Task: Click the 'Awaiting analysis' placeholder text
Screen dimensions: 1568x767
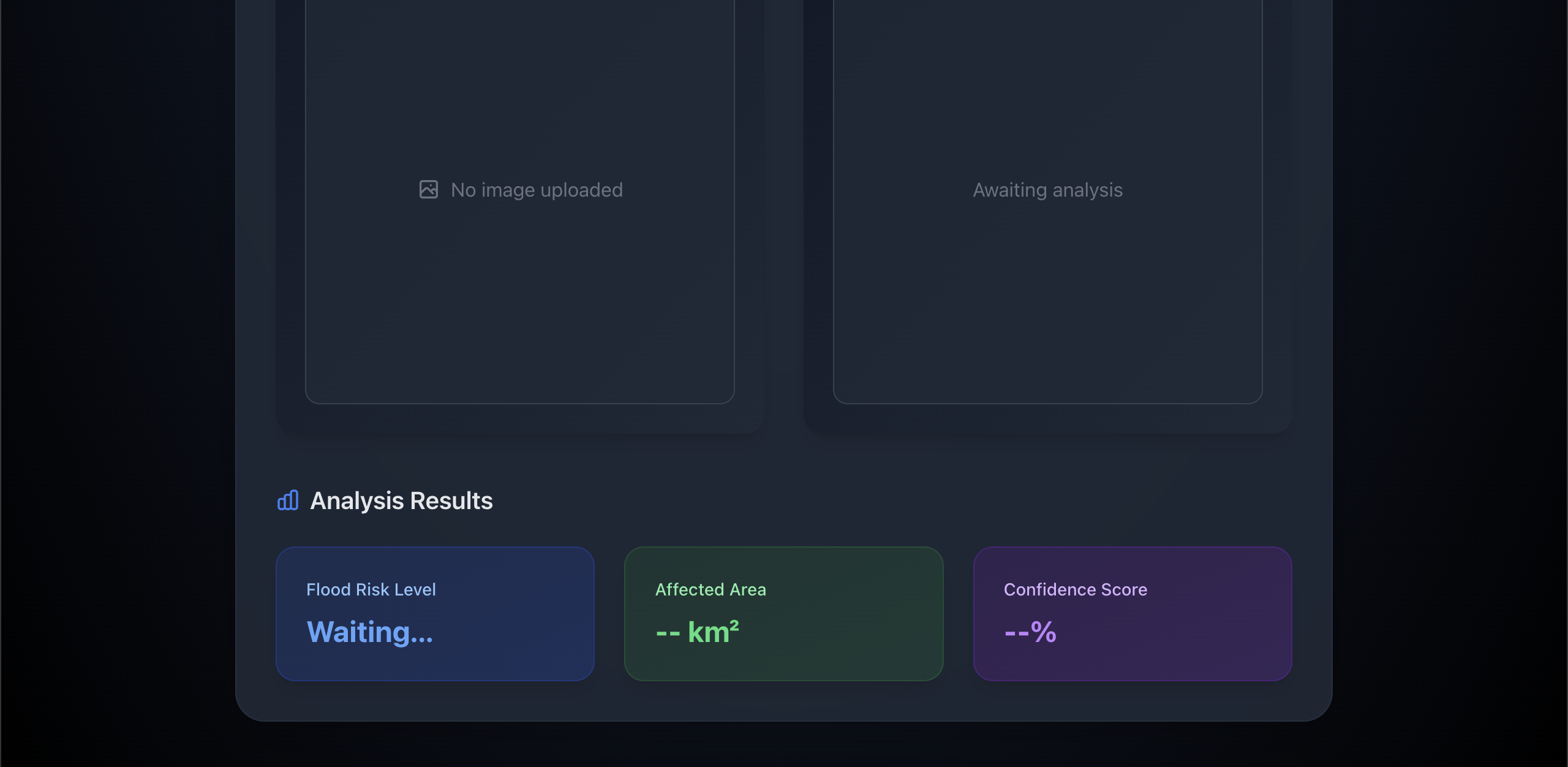Action: point(1047,190)
